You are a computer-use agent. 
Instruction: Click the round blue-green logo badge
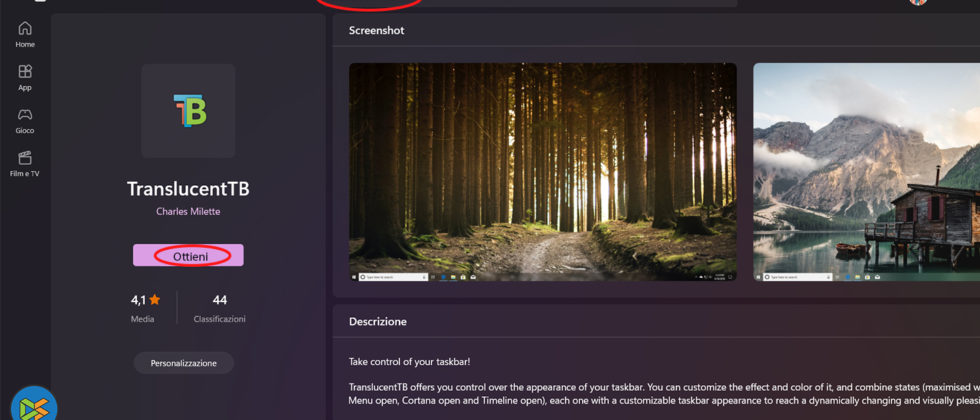point(34,404)
